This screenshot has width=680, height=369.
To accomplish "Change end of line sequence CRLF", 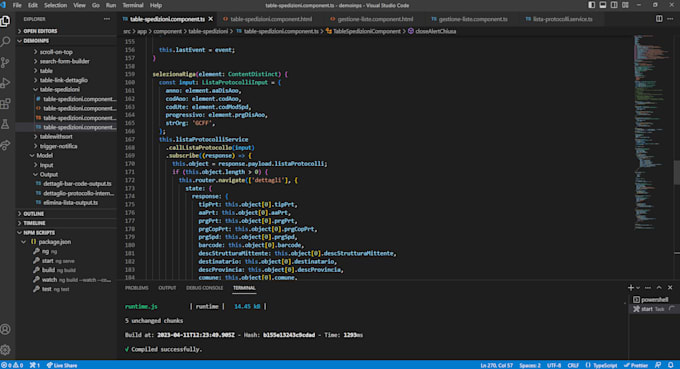I will 573,365.
